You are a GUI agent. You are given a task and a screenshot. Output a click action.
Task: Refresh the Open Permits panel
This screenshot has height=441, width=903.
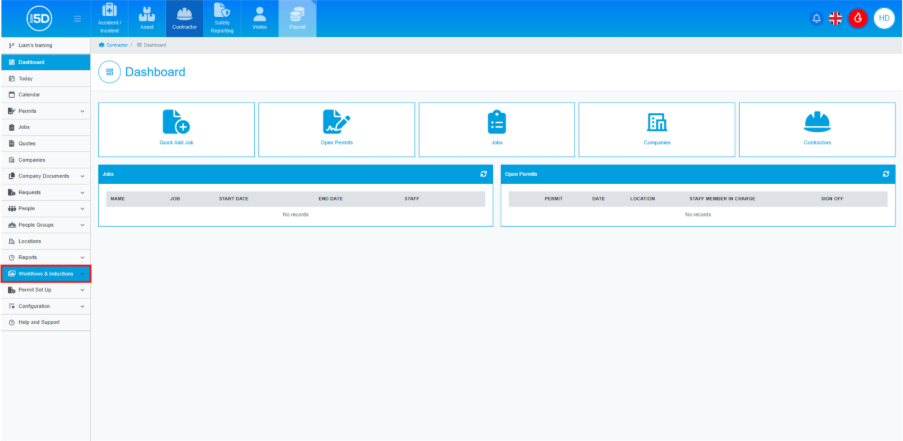click(x=886, y=173)
